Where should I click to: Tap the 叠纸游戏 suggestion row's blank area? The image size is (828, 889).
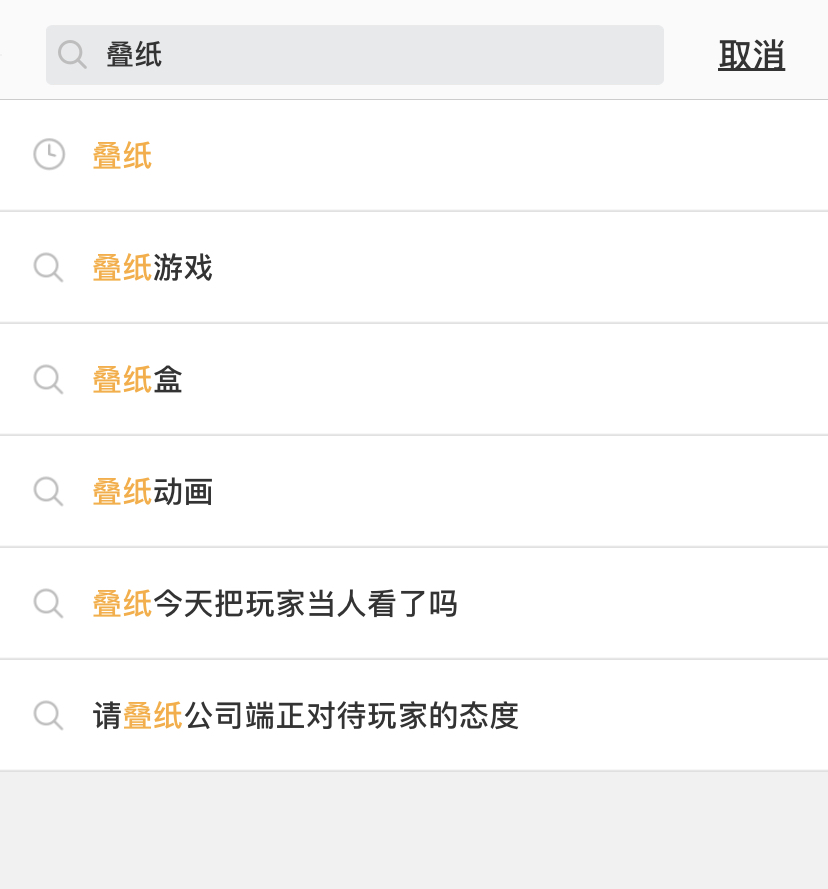point(510,267)
